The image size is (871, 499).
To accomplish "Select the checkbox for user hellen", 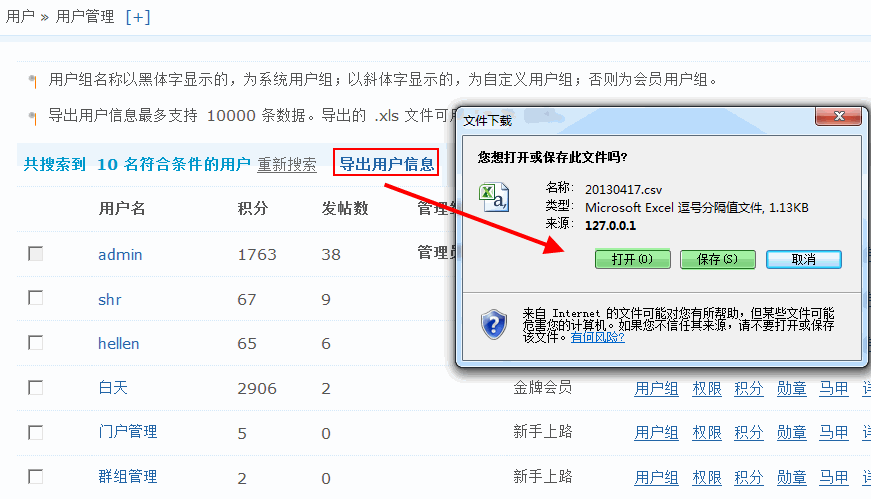I will pos(36,343).
